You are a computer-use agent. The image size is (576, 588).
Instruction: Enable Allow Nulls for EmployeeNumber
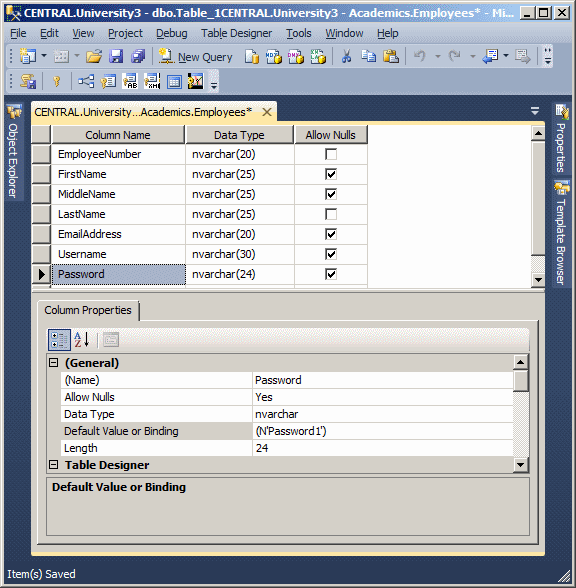click(331, 154)
